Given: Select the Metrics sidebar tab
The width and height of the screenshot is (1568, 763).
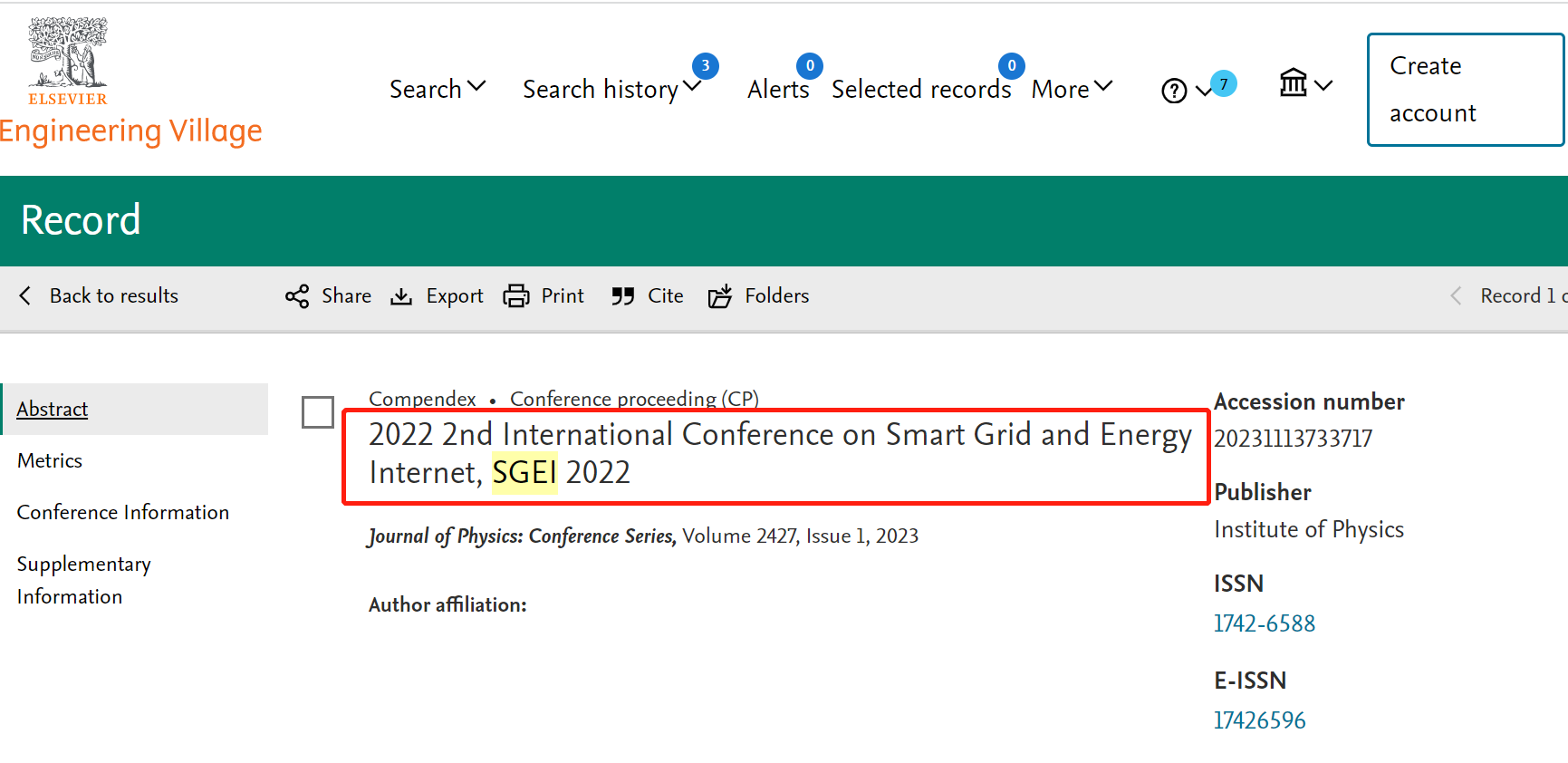Looking at the screenshot, I should coord(50,460).
